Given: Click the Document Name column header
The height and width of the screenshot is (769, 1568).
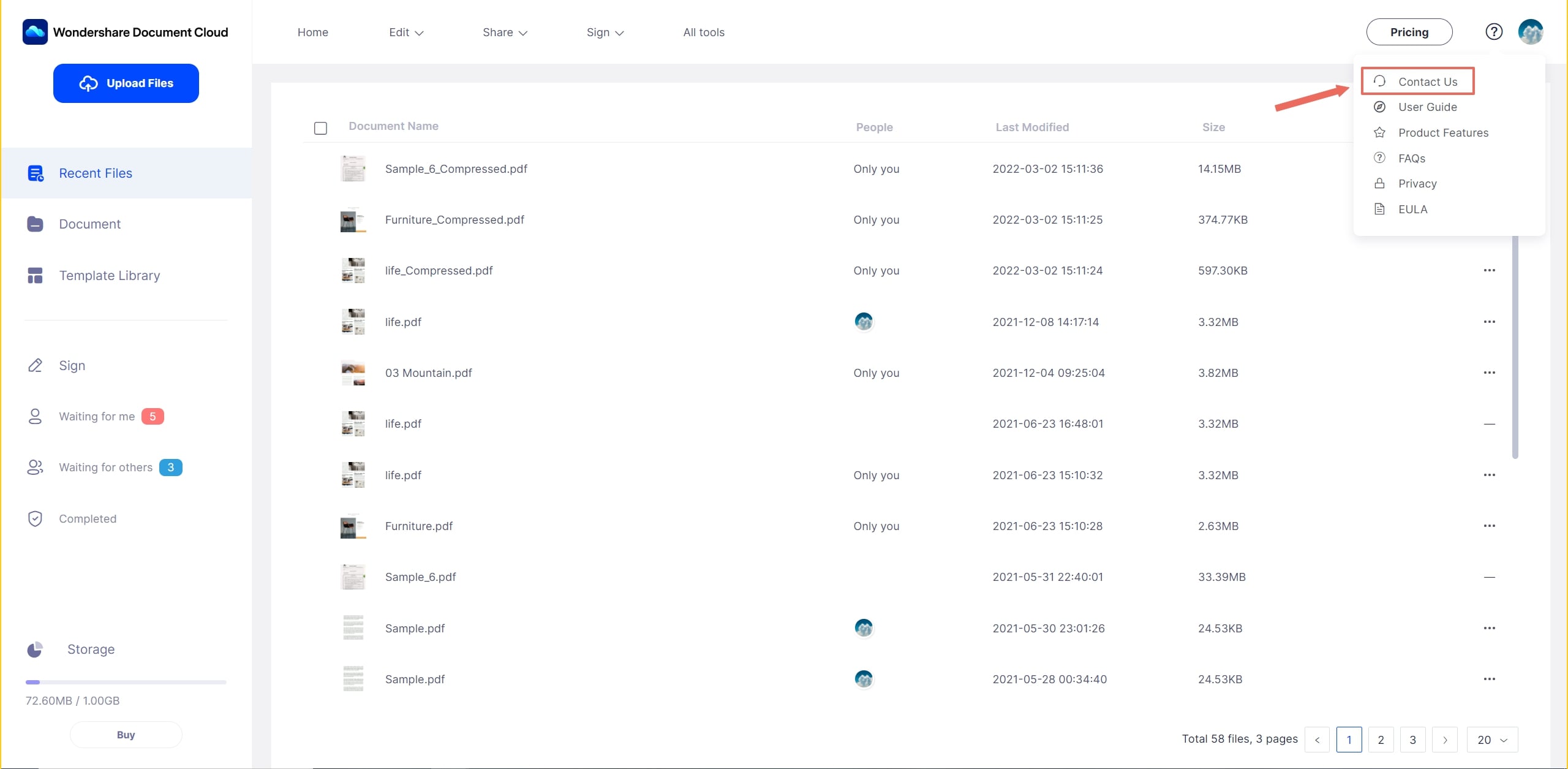Looking at the screenshot, I should (393, 126).
